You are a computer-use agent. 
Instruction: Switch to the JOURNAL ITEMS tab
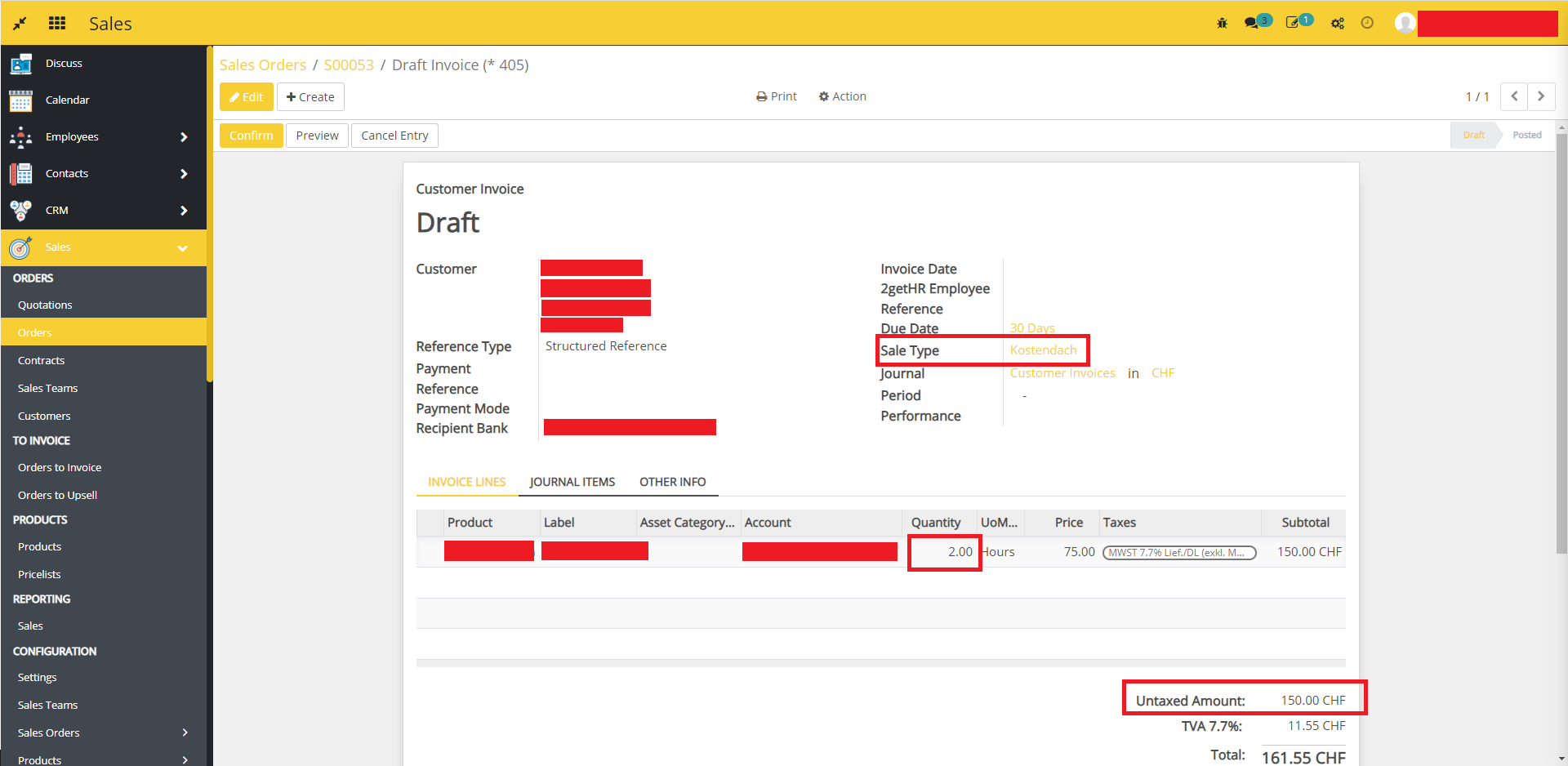pyautogui.click(x=572, y=482)
